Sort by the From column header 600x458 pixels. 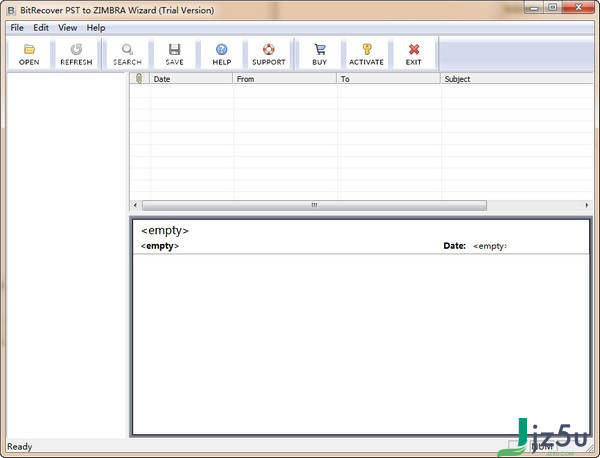pos(285,78)
